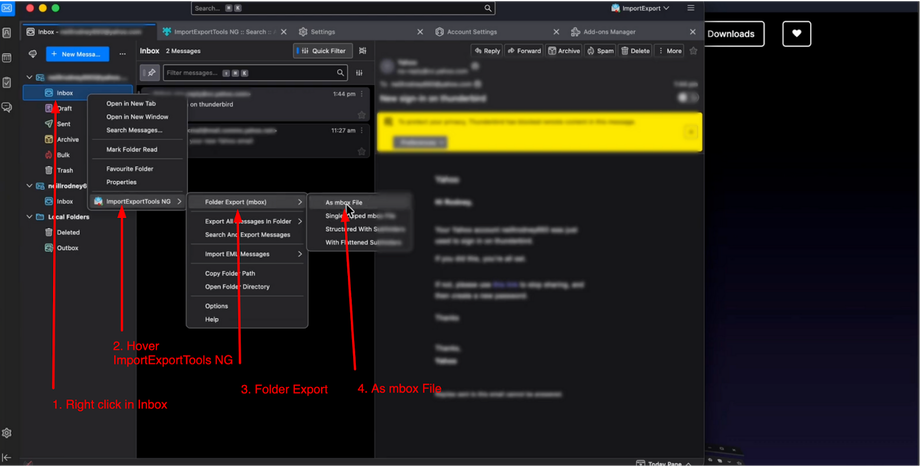This screenshot has width=920, height=466.
Task: Click the heart button in background window
Action: tap(797, 34)
